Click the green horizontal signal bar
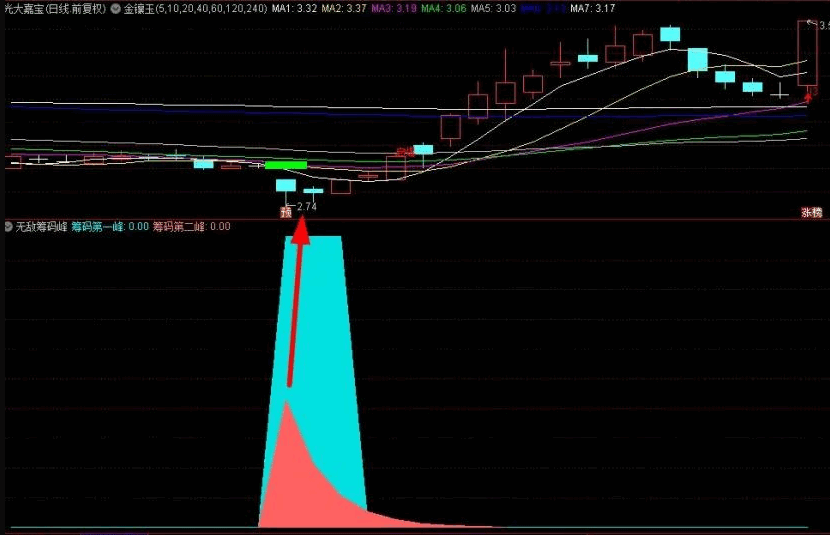The image size is (830, 535). pos(286,165)
